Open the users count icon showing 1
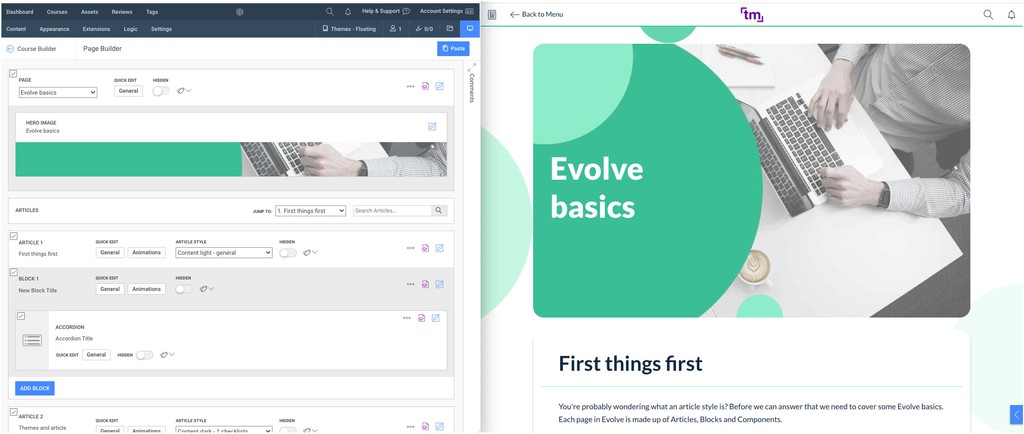Viewport: 1024px width, 434px height. coord(395,29)
